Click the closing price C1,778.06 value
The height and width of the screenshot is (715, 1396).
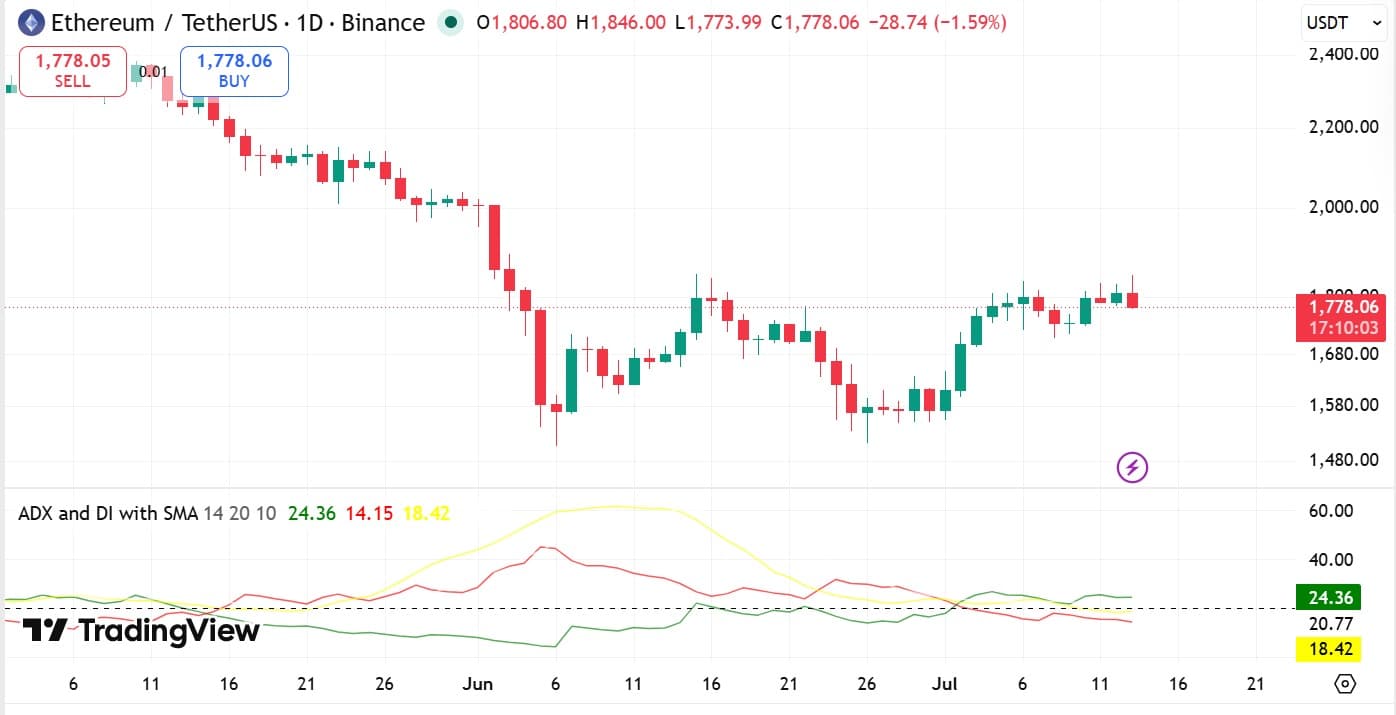coord(814,22)
